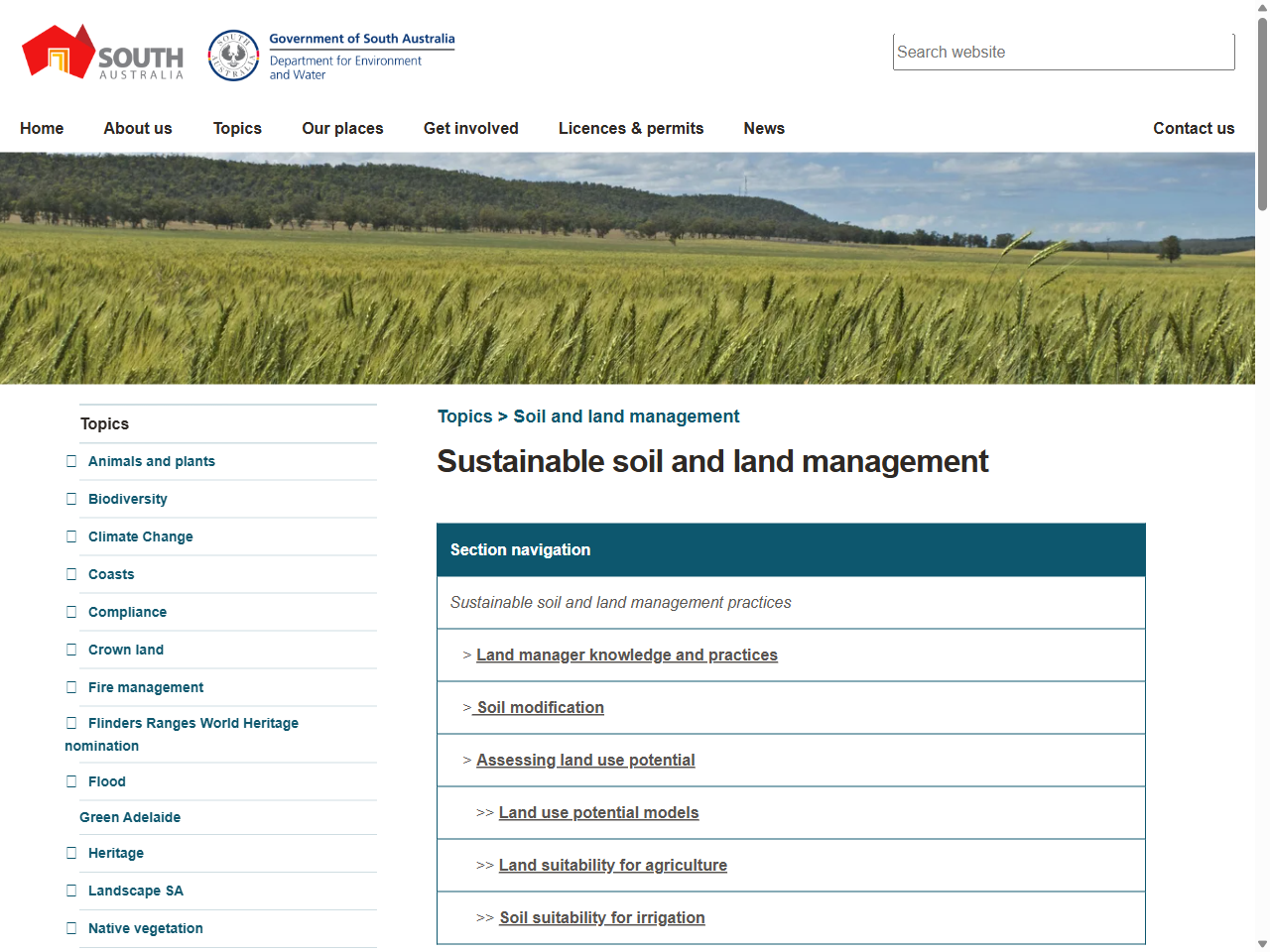This screenshot has height=952, width=1270.
Task: Open Land suitability for agriculture link
Action: pos(612,865)
